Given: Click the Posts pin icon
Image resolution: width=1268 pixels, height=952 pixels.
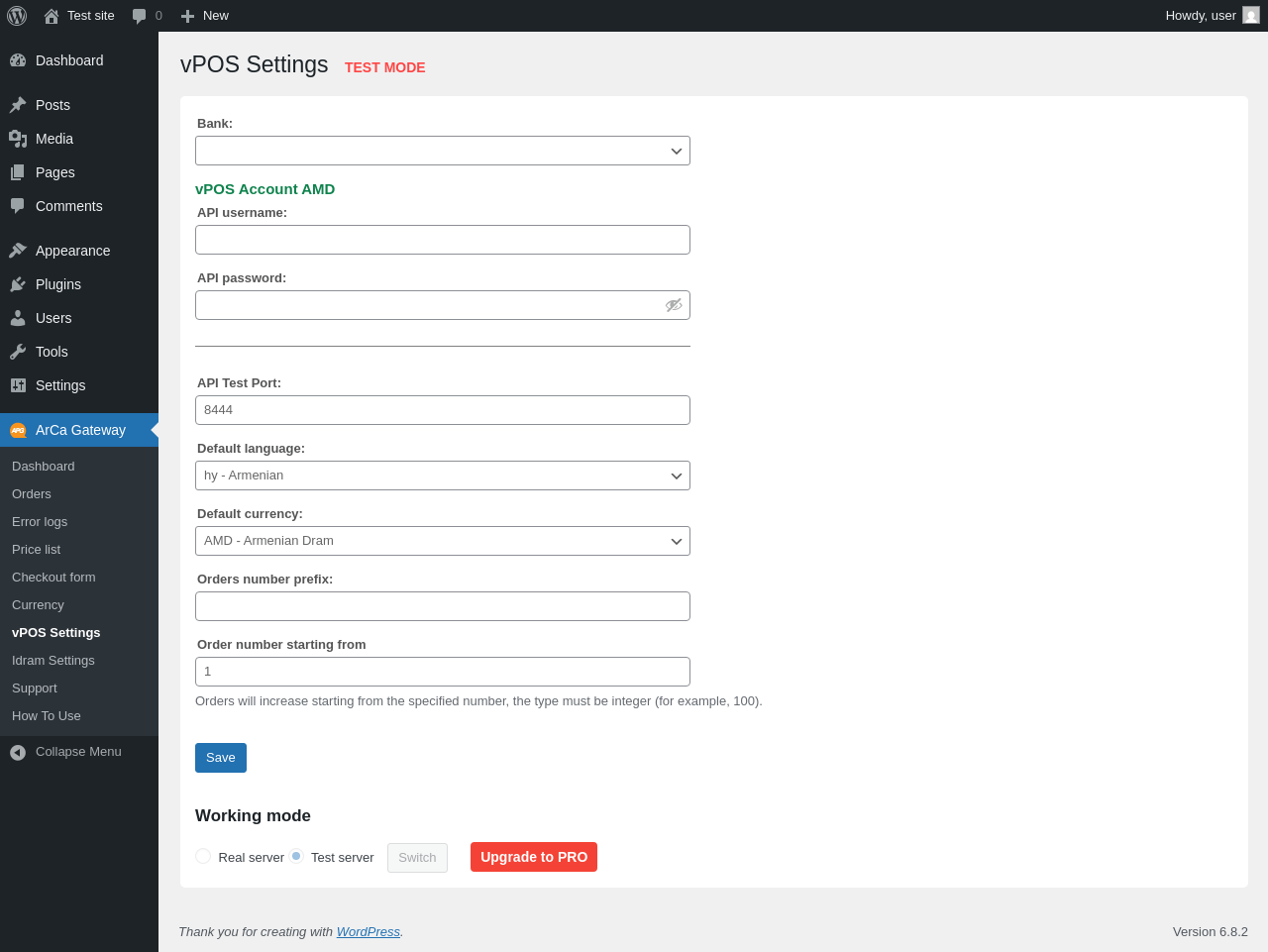Looking at the screenshot, I should pyautogui.click(x=18, y=105).
